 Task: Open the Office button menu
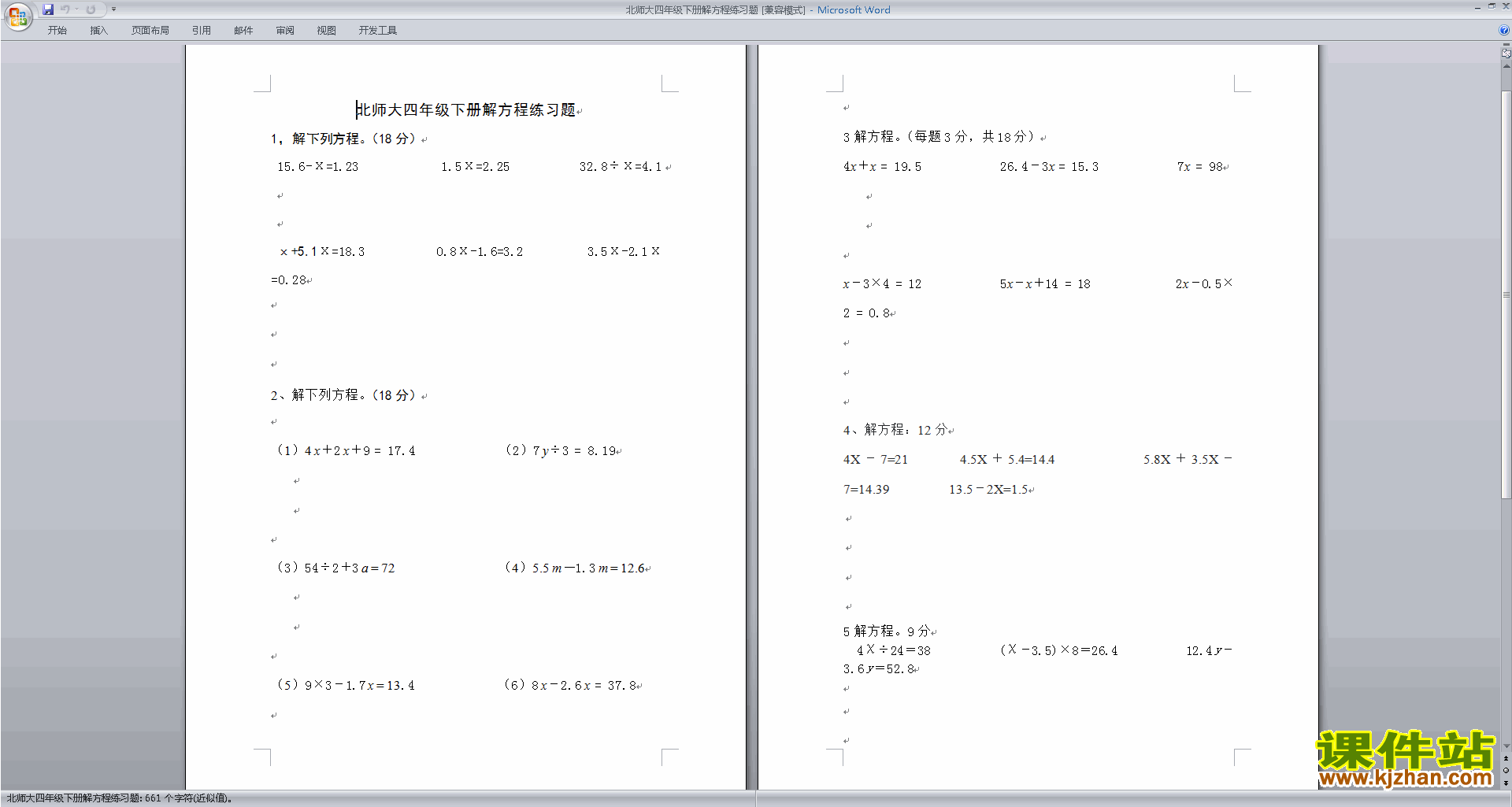tap(17, 17)
